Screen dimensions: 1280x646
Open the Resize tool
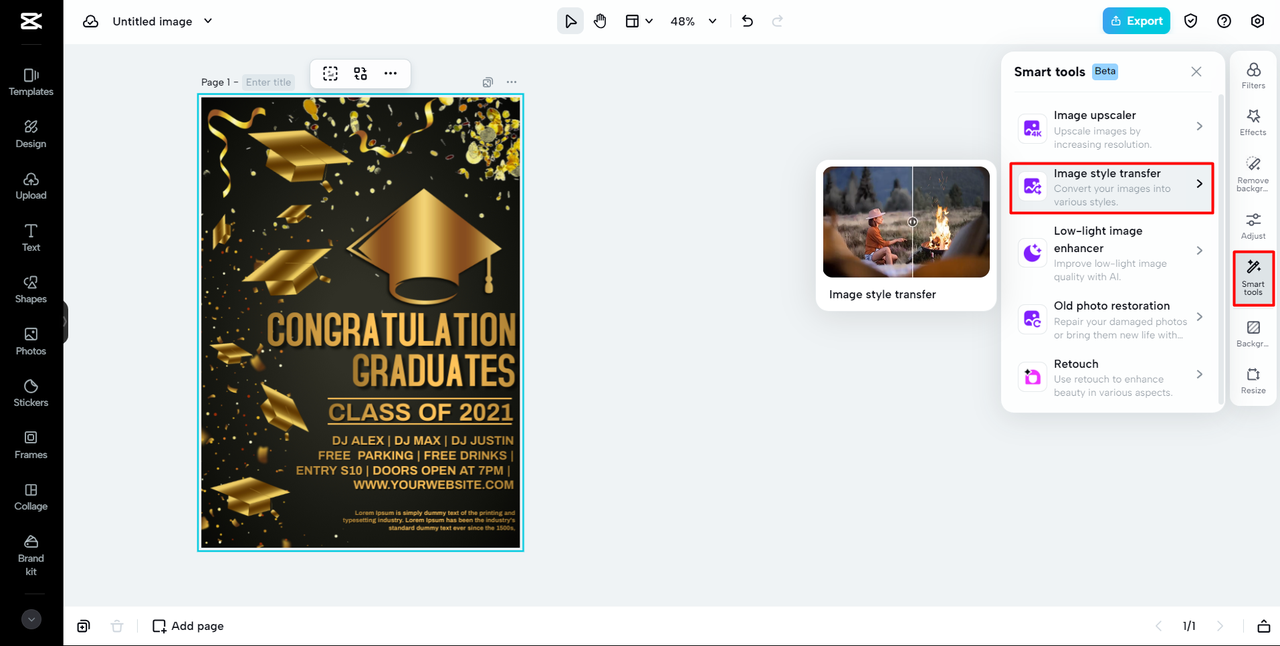1253,381
